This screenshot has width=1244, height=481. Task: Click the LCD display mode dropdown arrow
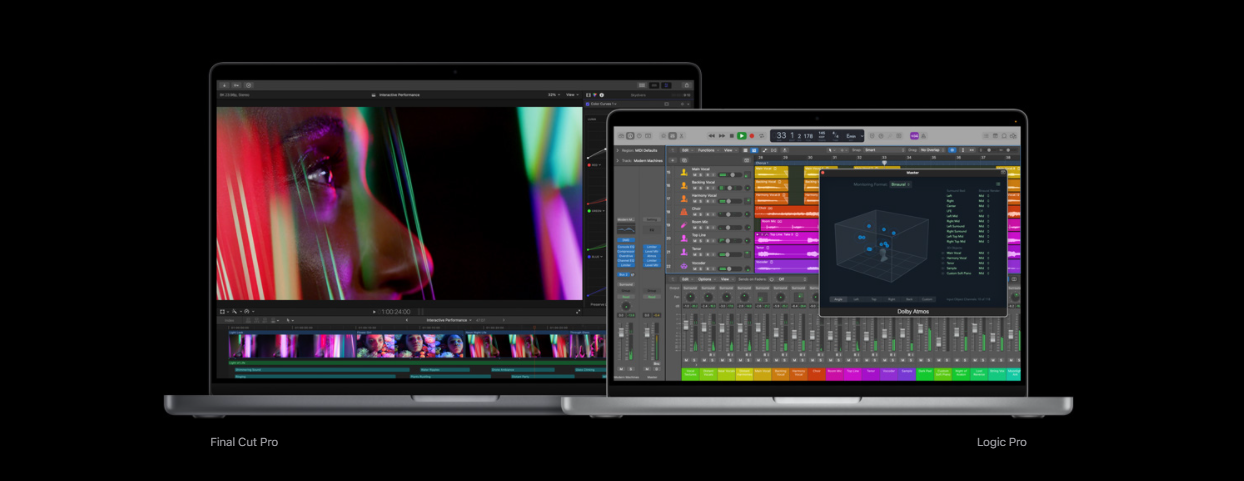click(x=862, y=136)
